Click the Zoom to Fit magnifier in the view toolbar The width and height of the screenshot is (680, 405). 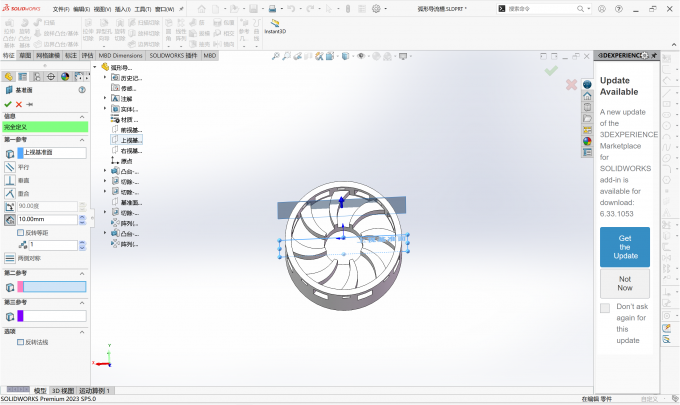(x=275, y=56)
